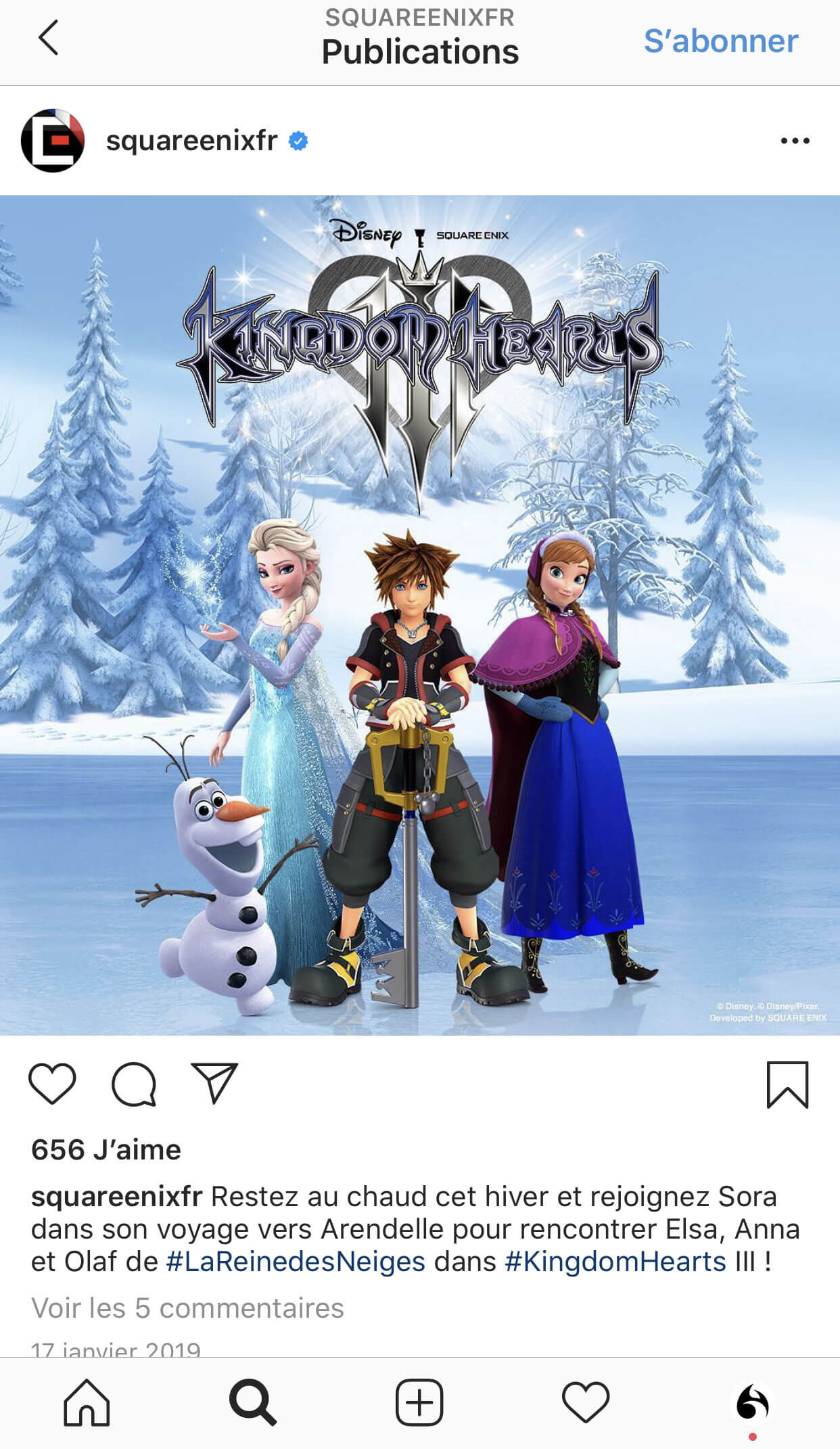Tap S'abonner to follow account
840x1449 pixels.
pyautogui.click(x=721, y=41)
